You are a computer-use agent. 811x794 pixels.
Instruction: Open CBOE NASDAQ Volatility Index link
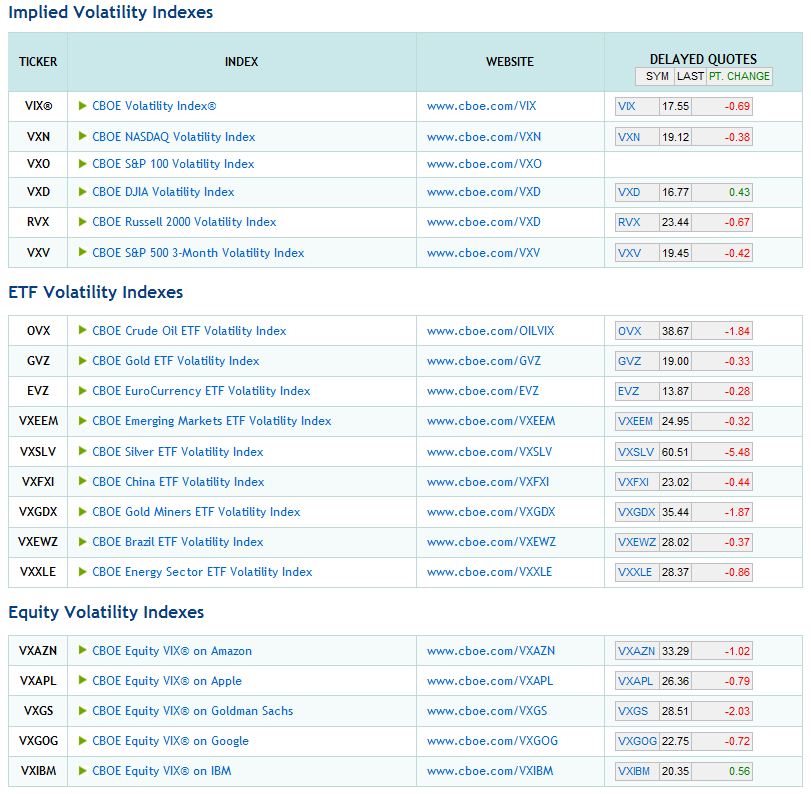click(174, 137)
